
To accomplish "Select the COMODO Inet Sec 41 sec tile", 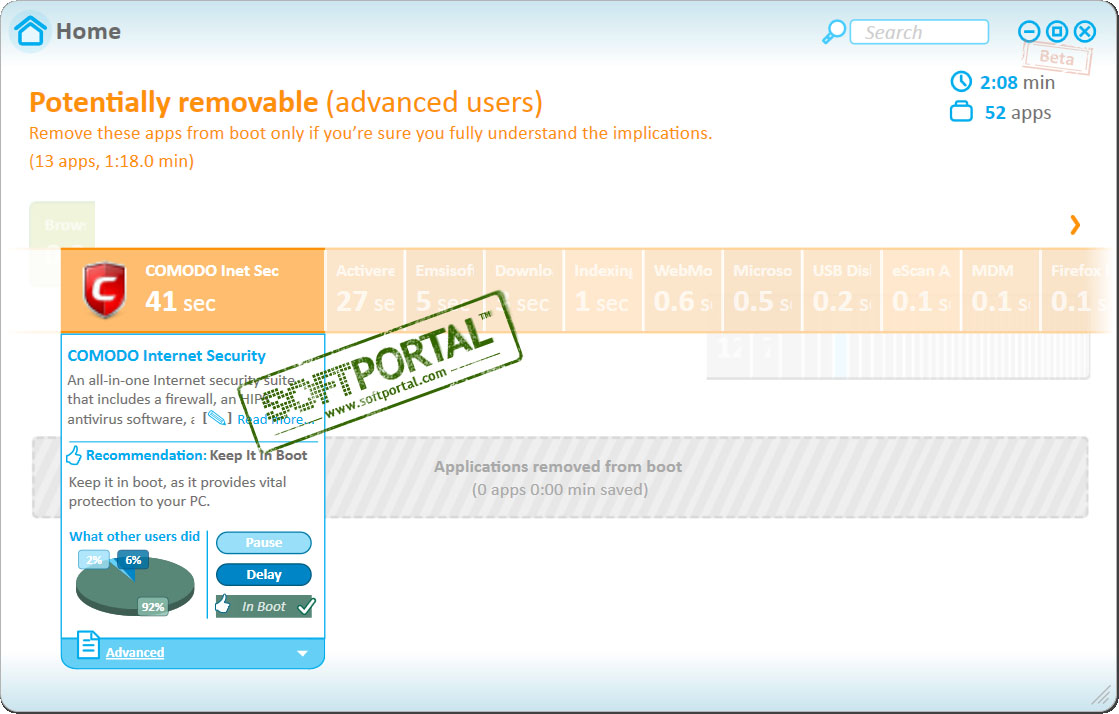I will coord(193,290).
